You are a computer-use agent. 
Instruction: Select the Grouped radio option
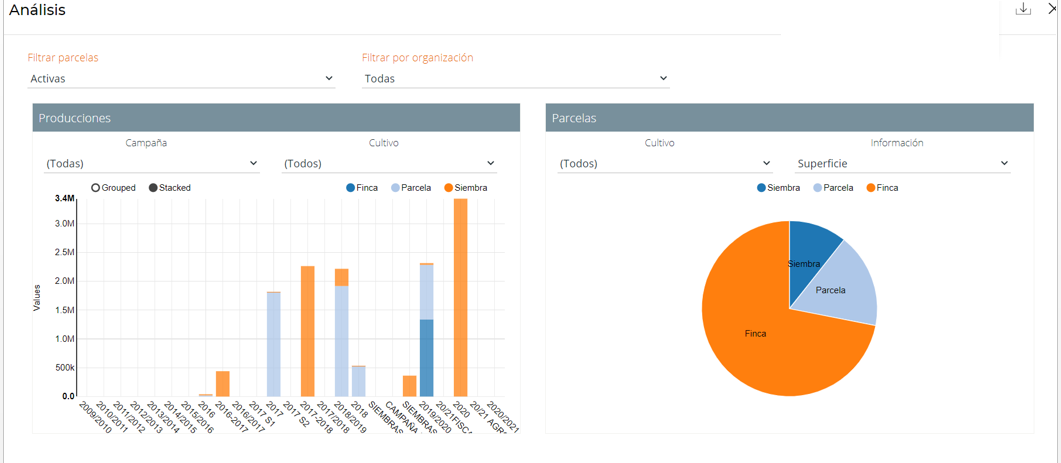click(x=96, y=188)
